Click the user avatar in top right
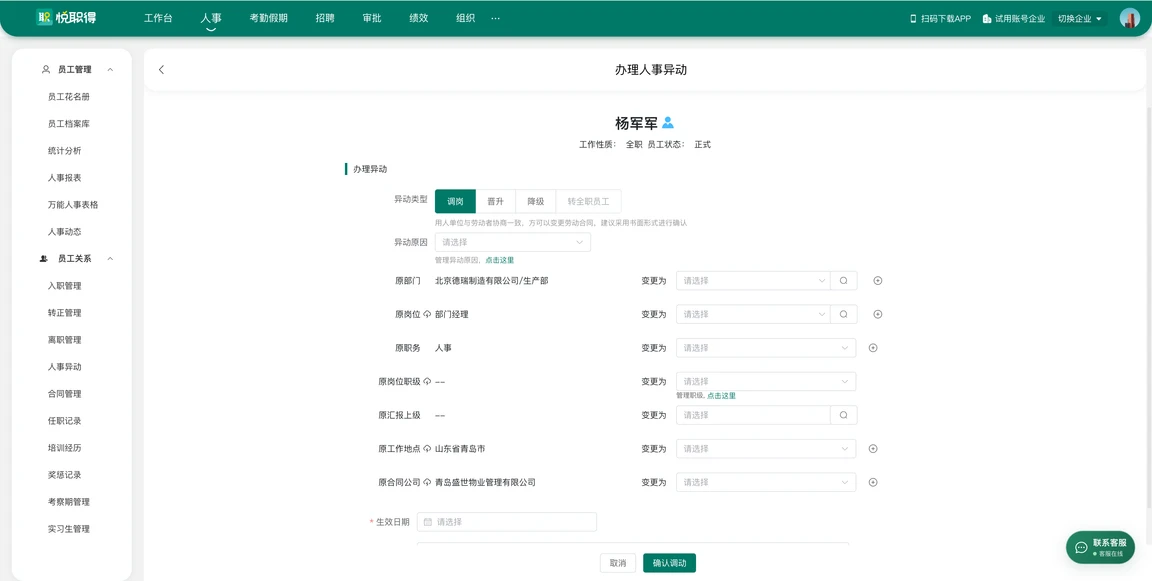The image size is (1152, 581). pos(1129,19)
